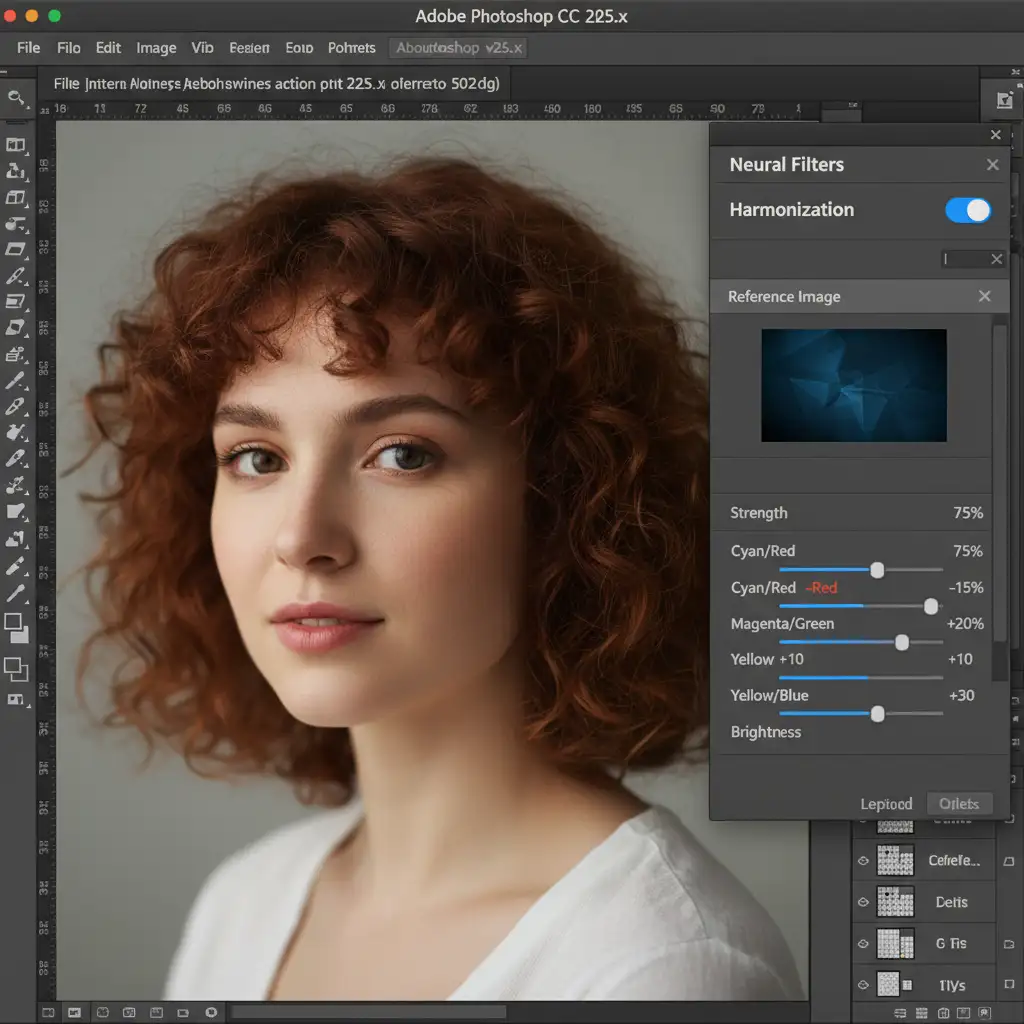Open the Image menu
This screenshot has height=1024, width=1024.
156,48
